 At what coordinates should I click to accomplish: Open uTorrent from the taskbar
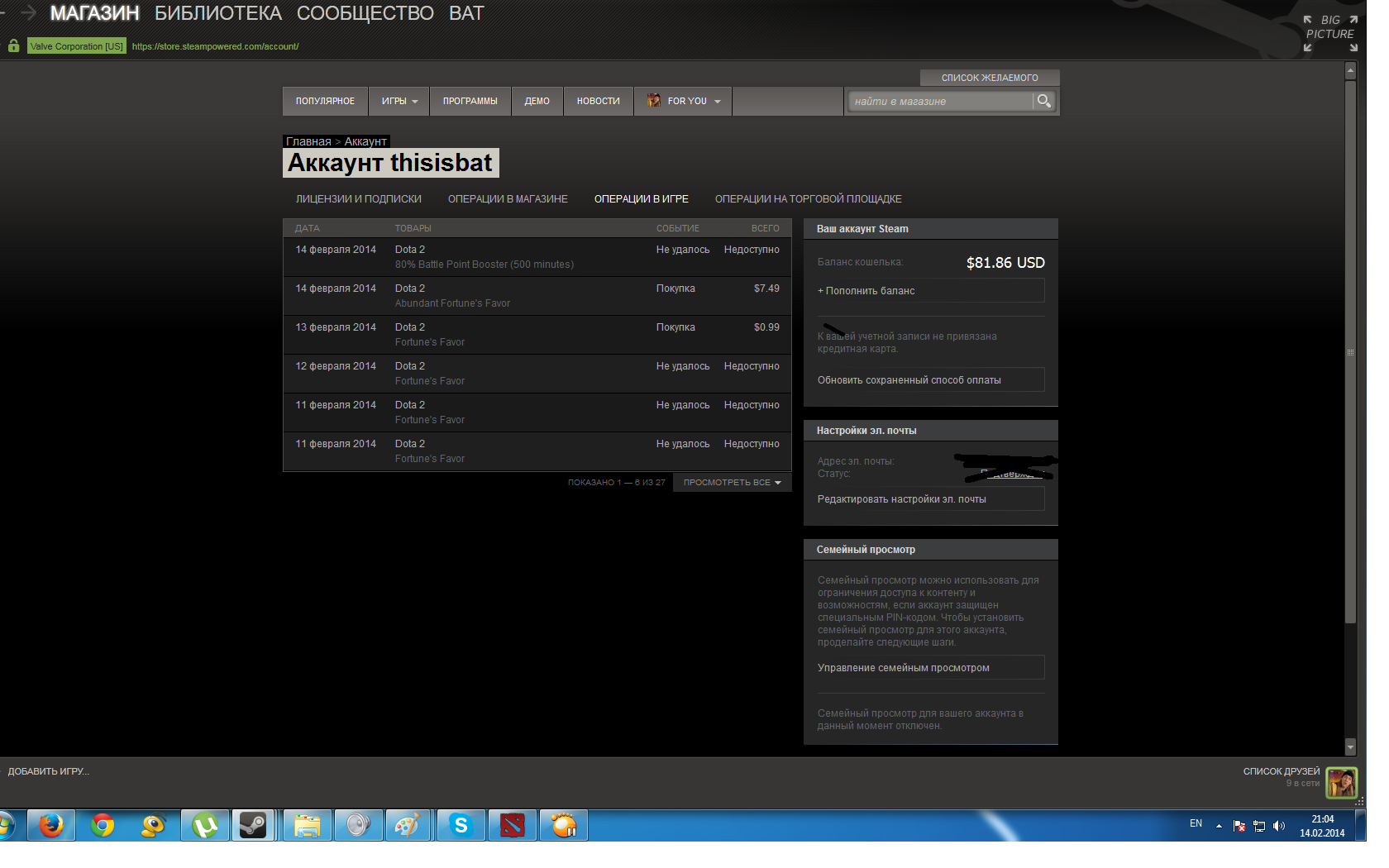[x=205, y=825]
